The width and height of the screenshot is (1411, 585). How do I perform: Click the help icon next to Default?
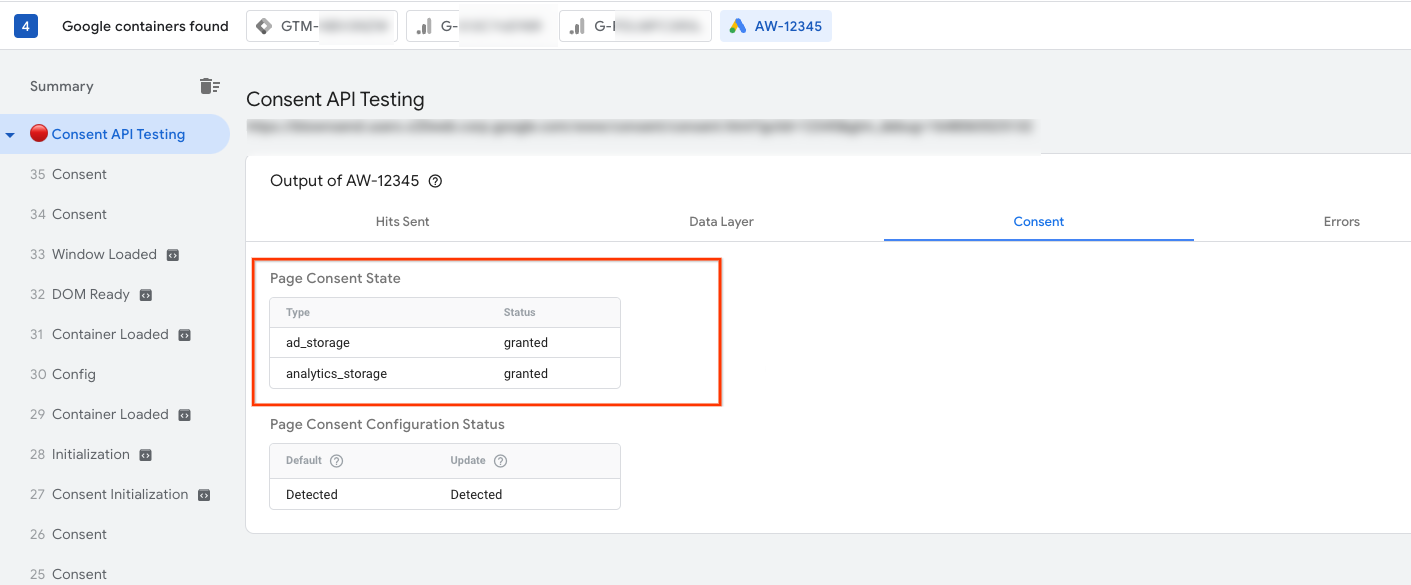[x=337, y=461]
